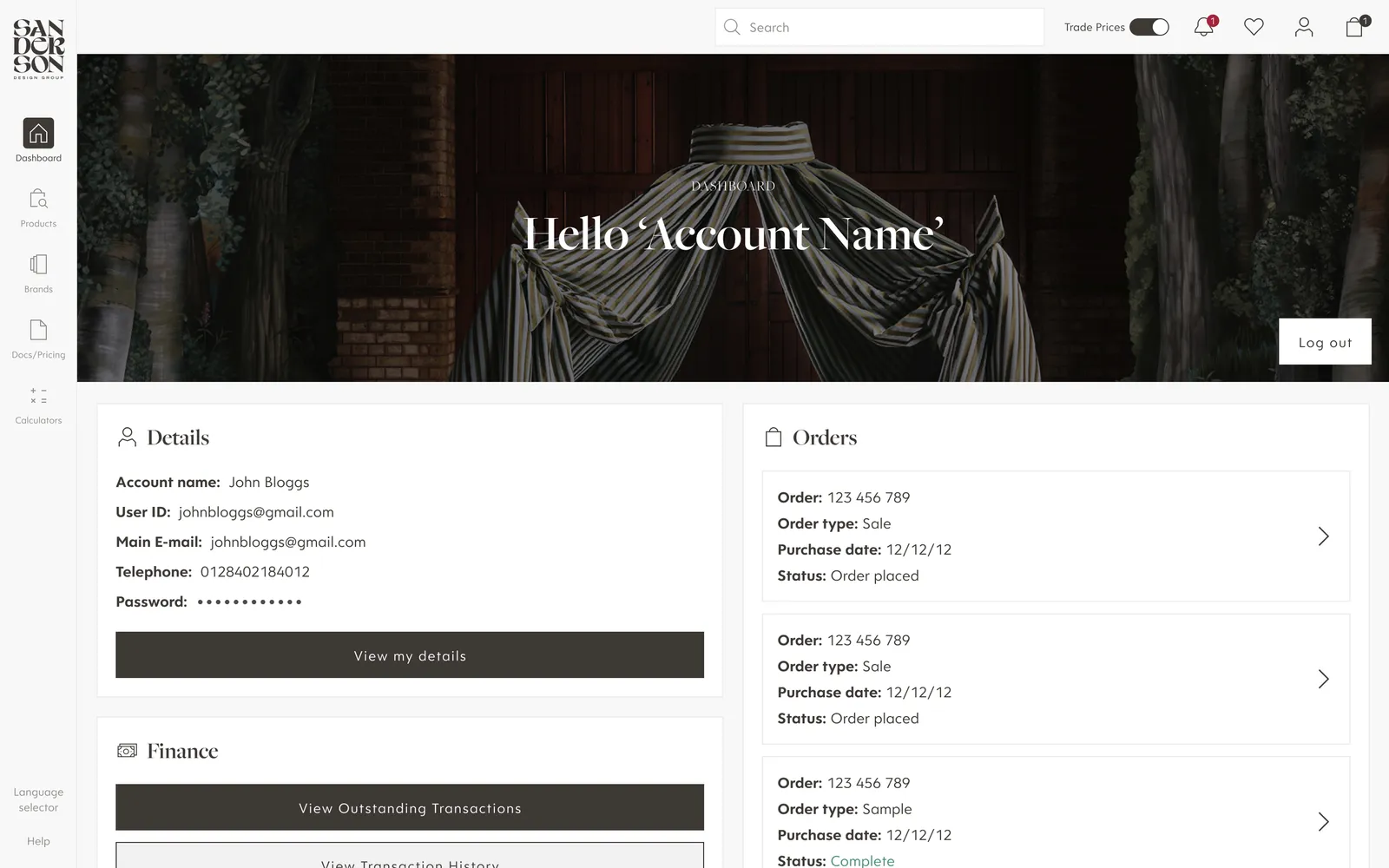Open the shopping bag icon
Screen dimensions: 1389x868
(1356, 26)
